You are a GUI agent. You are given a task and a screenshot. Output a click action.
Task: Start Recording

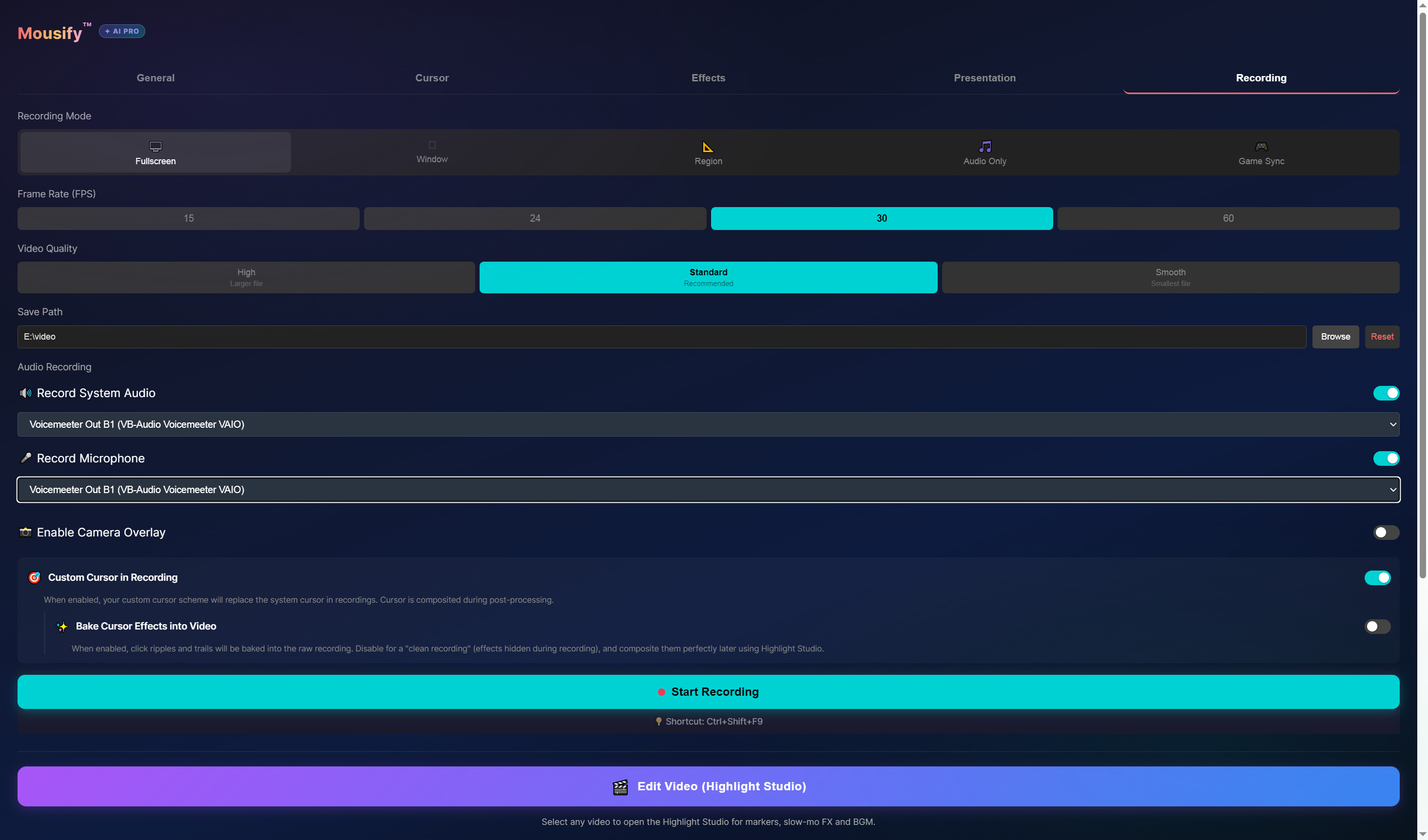pos(708,692)
